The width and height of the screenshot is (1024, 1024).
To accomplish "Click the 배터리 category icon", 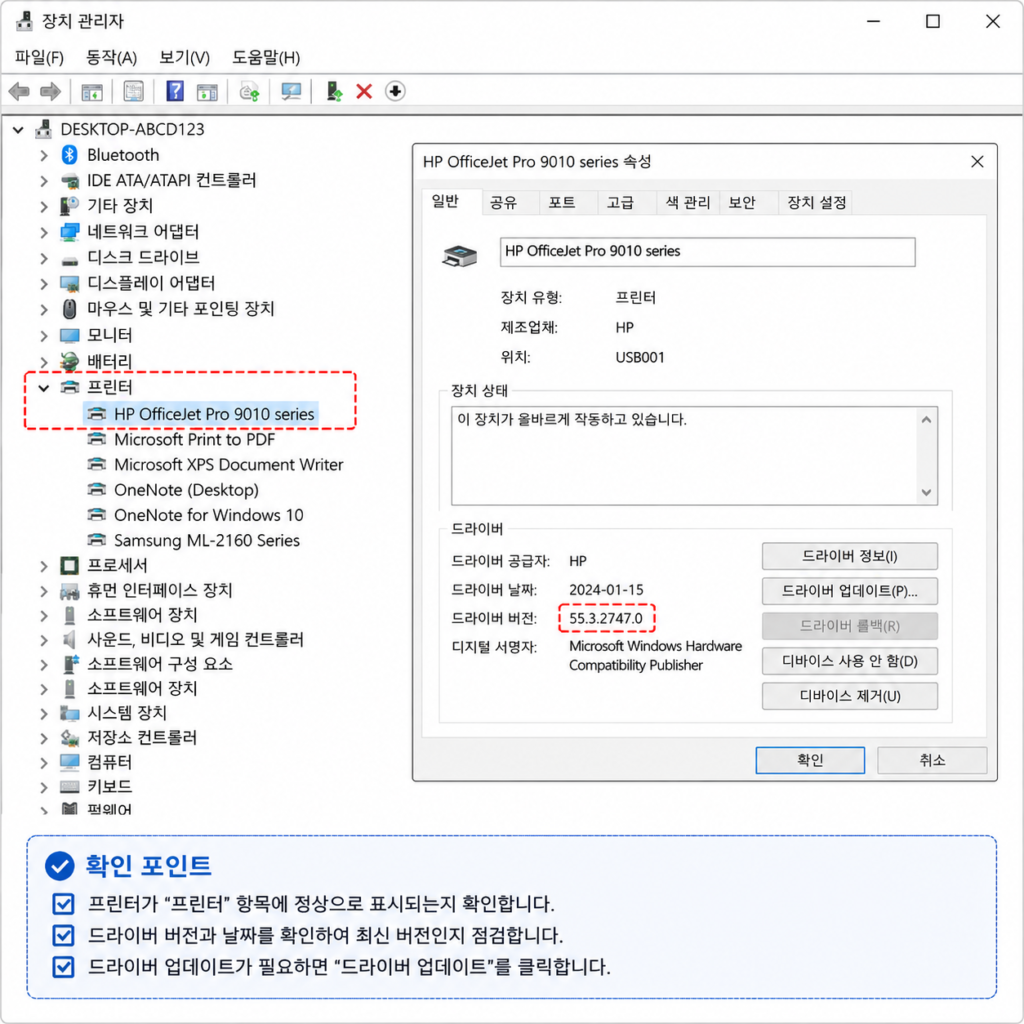I will pos(69,360).
